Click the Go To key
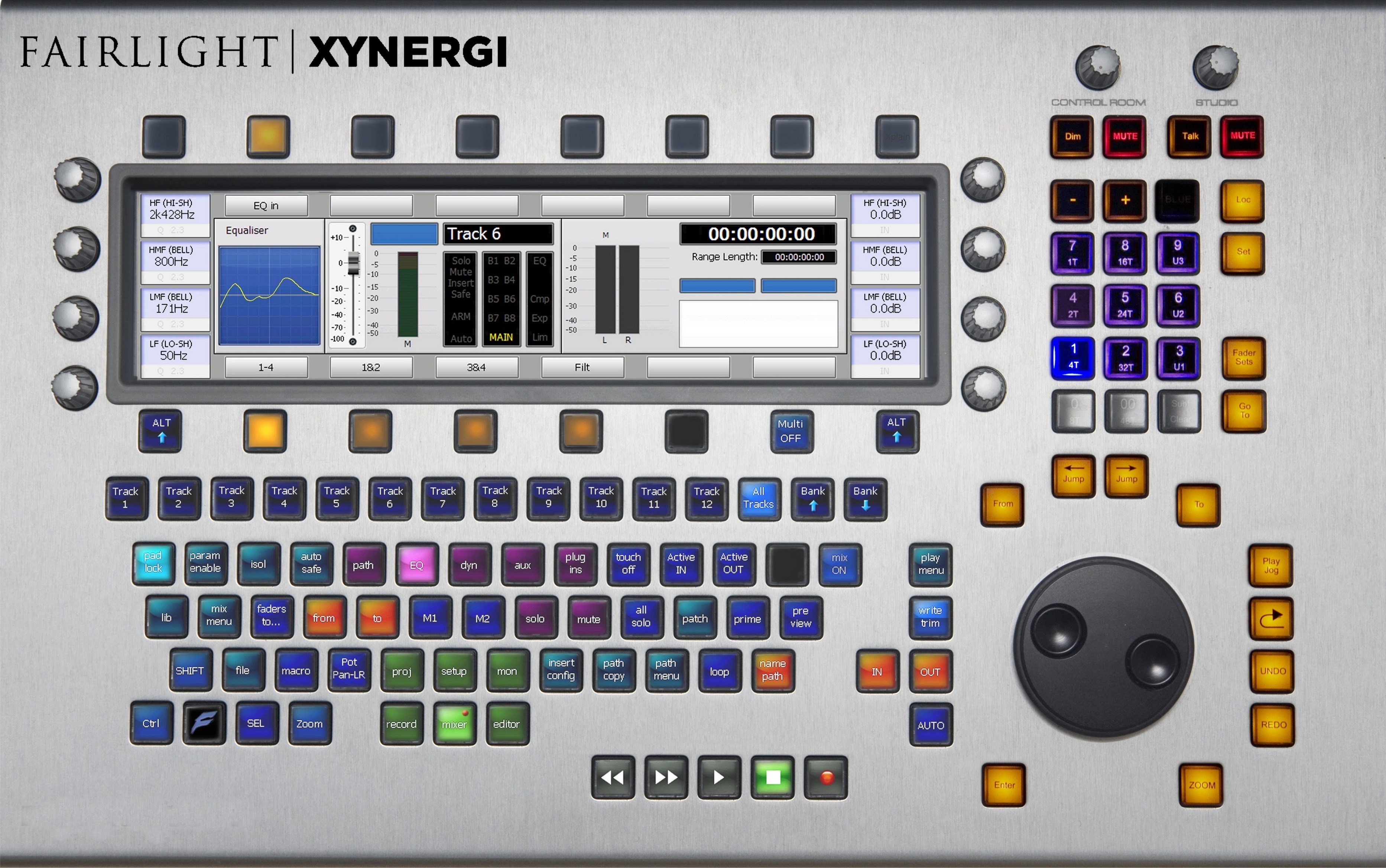The image size is (1386, 868). [x=1244, y=411]
